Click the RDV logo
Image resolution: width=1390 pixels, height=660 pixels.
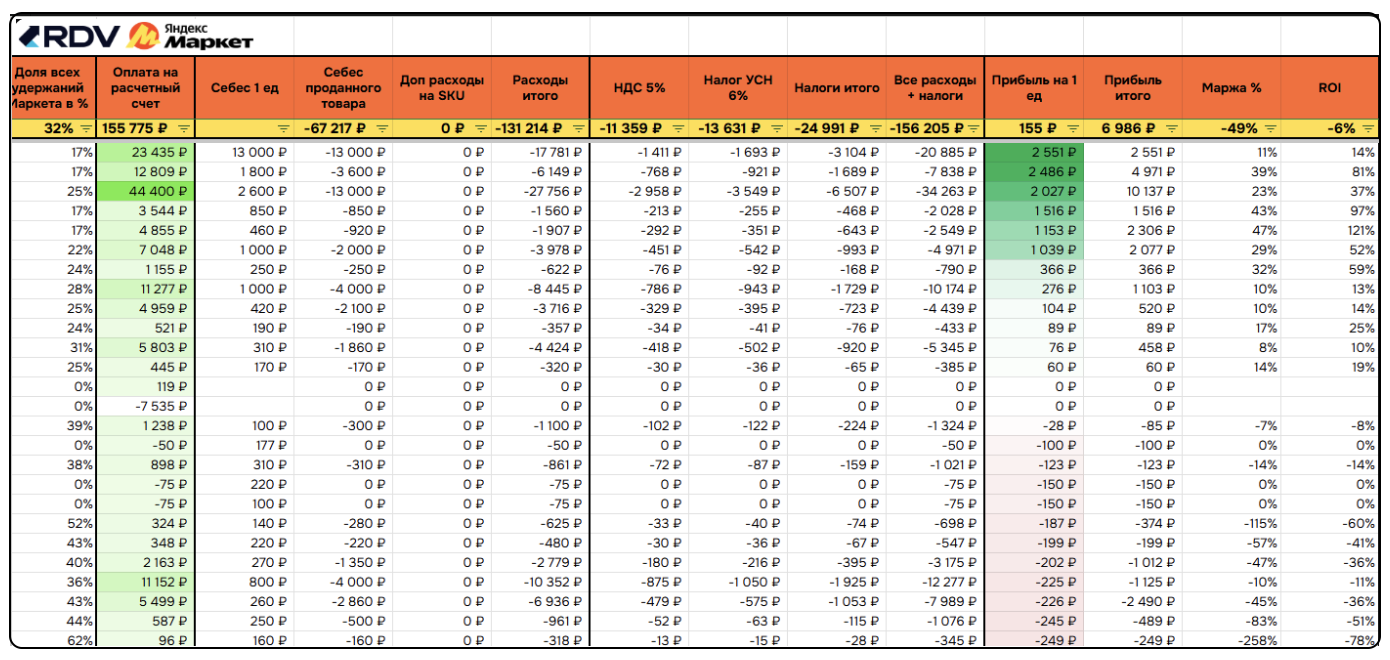coord(68,37)
